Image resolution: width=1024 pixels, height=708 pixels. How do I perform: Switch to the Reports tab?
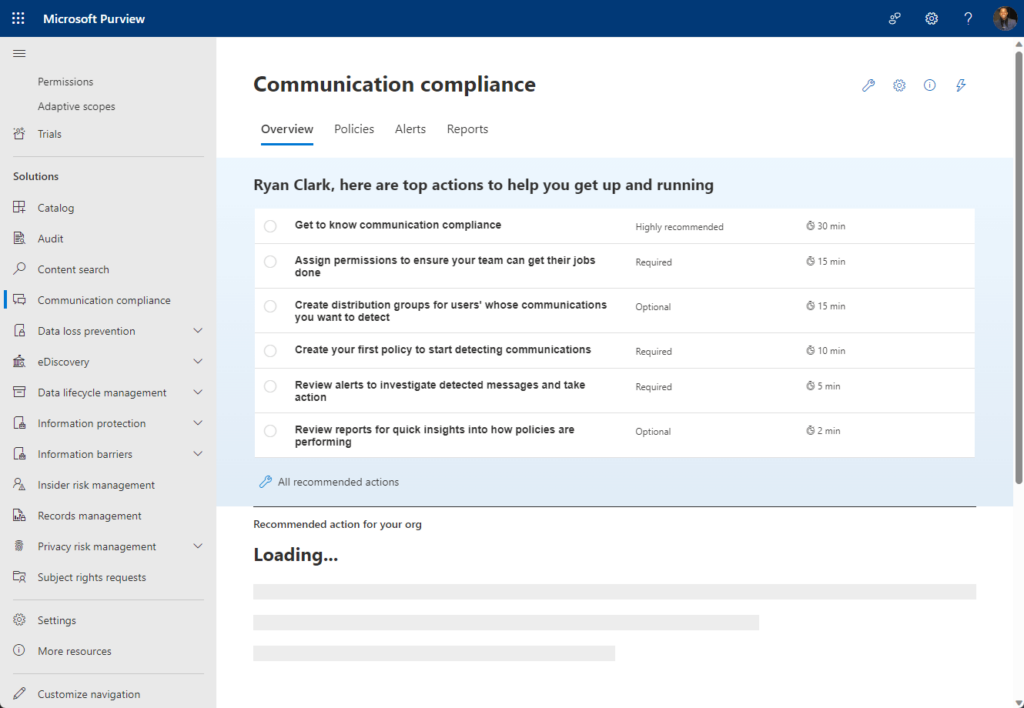(x=468, y=129)
